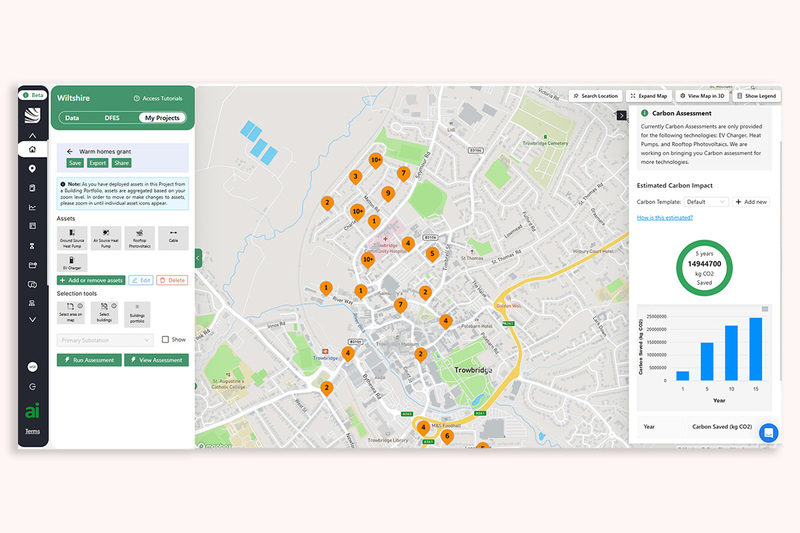Screen dimensions: 800x533
Task: Follow the 'How is this estimated?' link
Action: pos(665,217)
